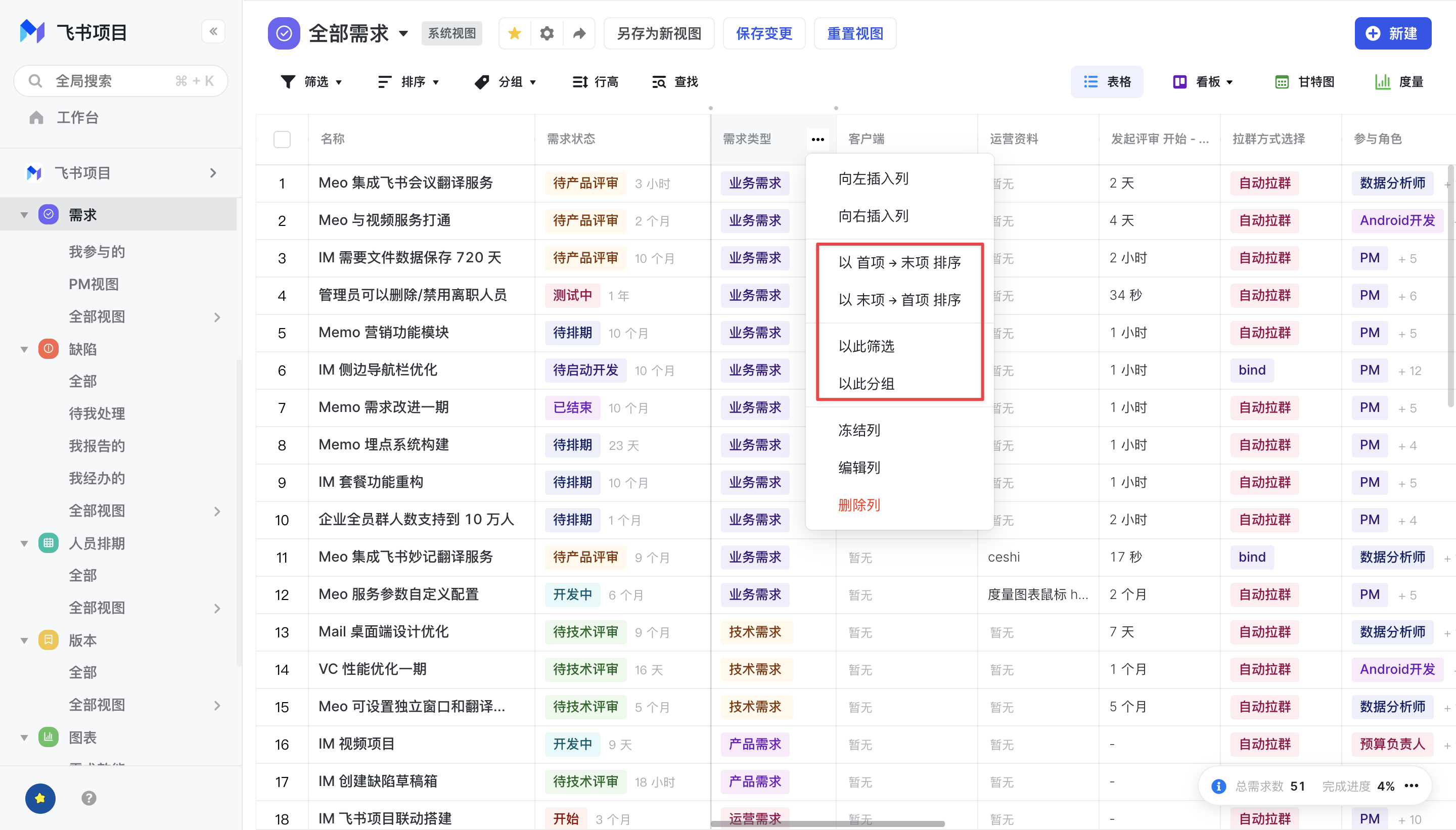Click the 行高 row height tool
1456x830 pixels.
595,82
